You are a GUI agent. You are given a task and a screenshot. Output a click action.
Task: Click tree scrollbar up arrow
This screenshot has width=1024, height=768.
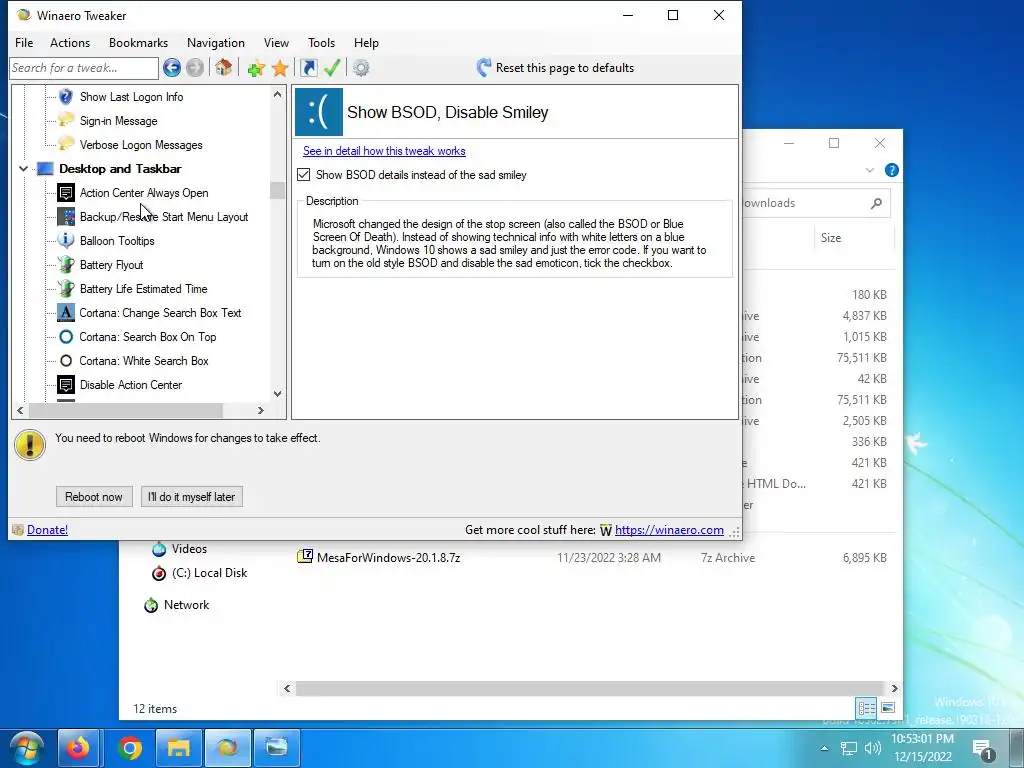pyautogui.click(x=278, y=95)
